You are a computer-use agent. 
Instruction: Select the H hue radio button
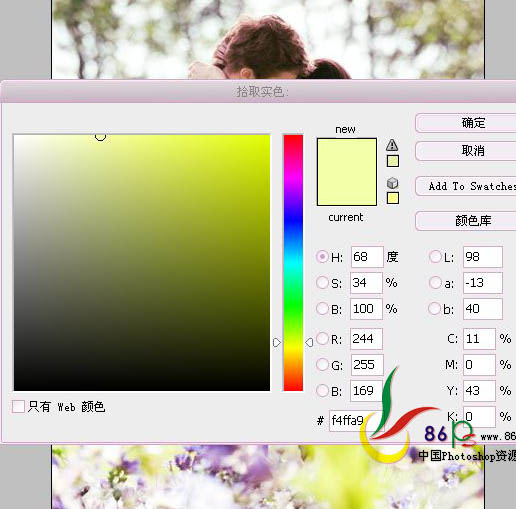tap(322, 257)
